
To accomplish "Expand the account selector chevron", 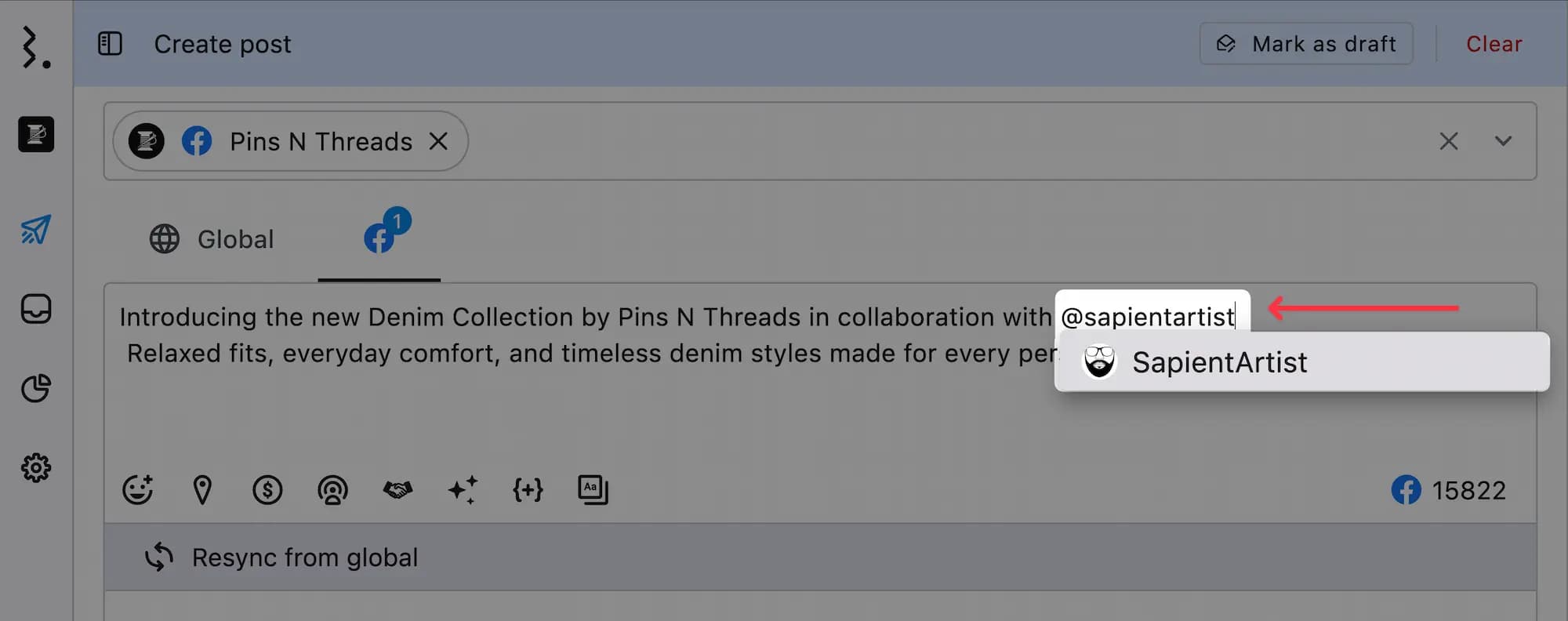I will 1503,141.
